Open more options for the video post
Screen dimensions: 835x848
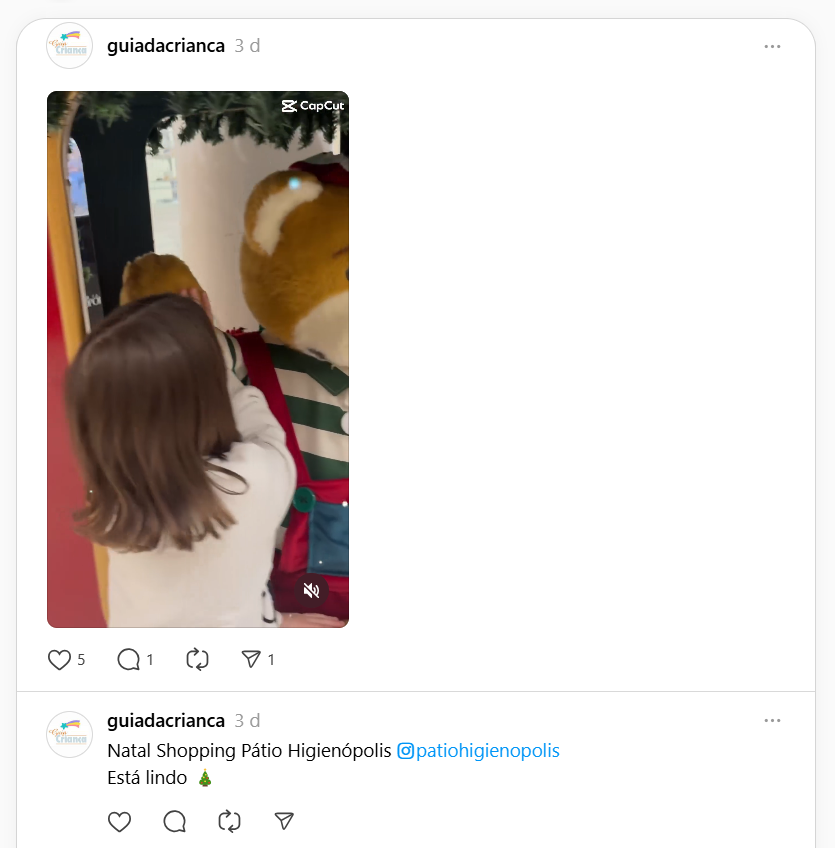point(772,47)
